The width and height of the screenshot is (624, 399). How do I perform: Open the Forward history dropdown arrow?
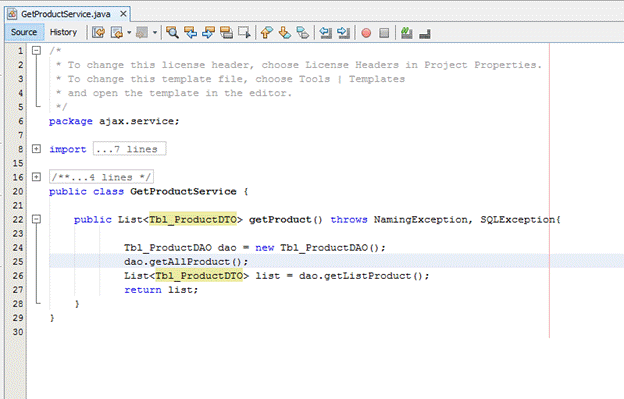point(155,33)
